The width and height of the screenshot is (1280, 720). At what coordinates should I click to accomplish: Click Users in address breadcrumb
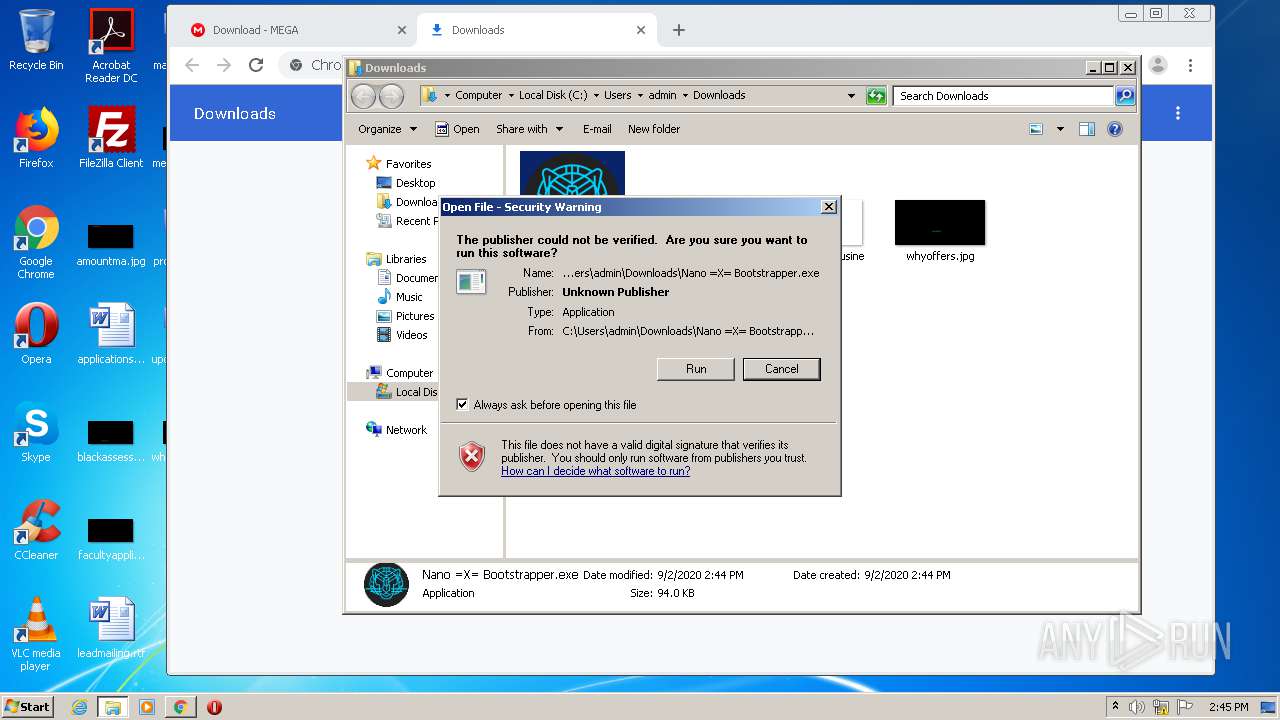tap(617, 96)
